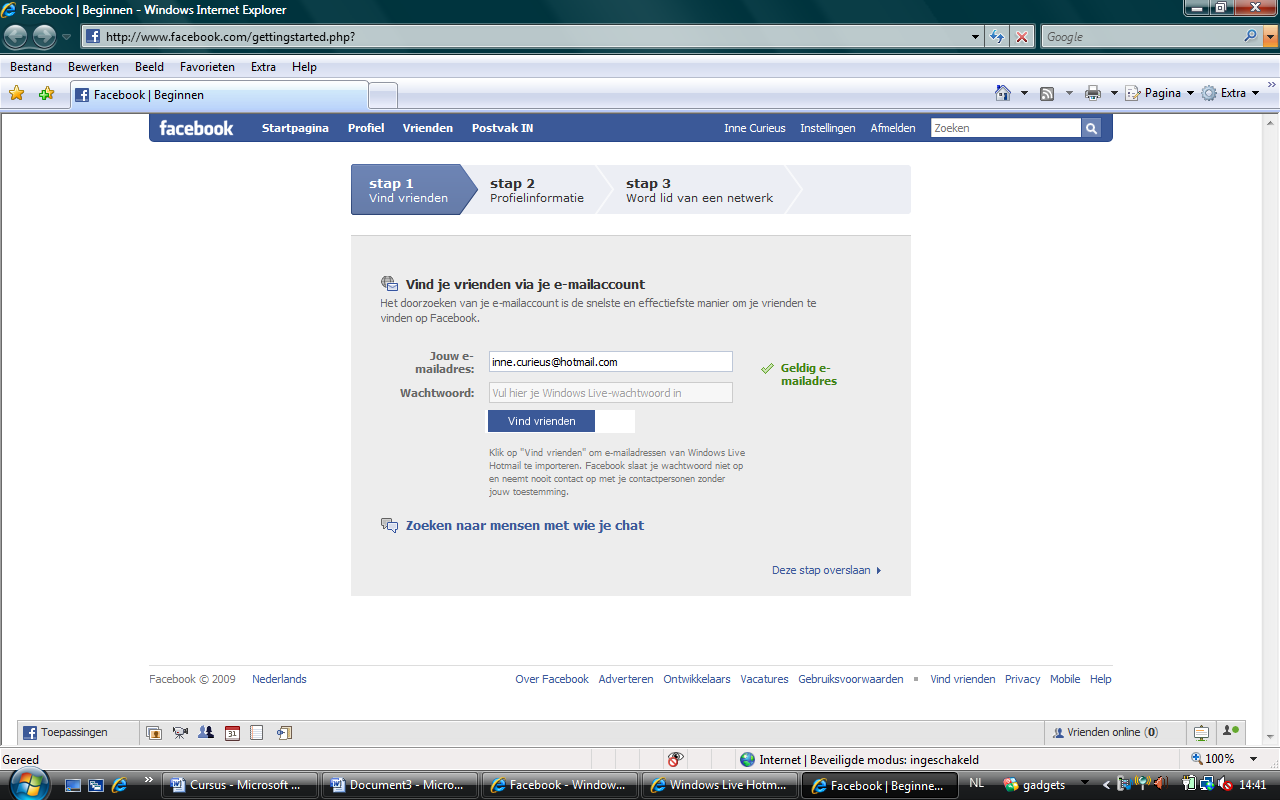Click the Vind vrienden button
1280x800 pixels.
click(x=541, y=421)
